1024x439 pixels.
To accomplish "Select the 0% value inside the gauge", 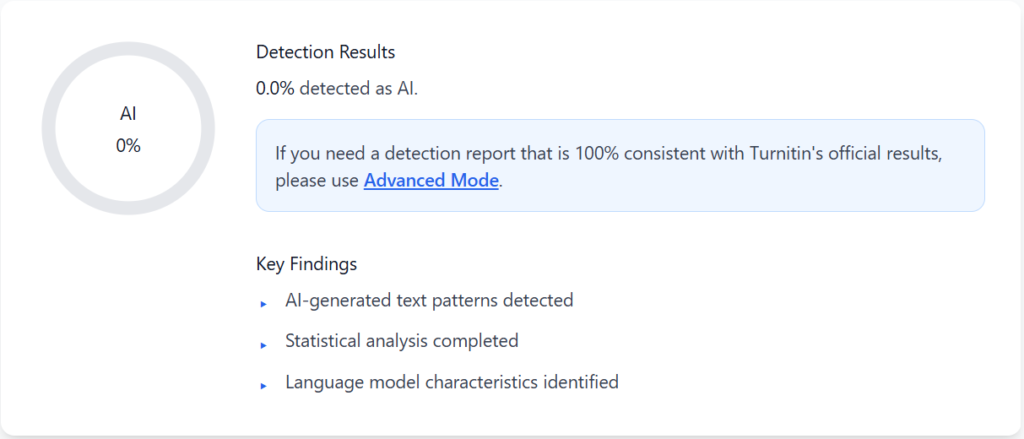I will coord(128,146).
